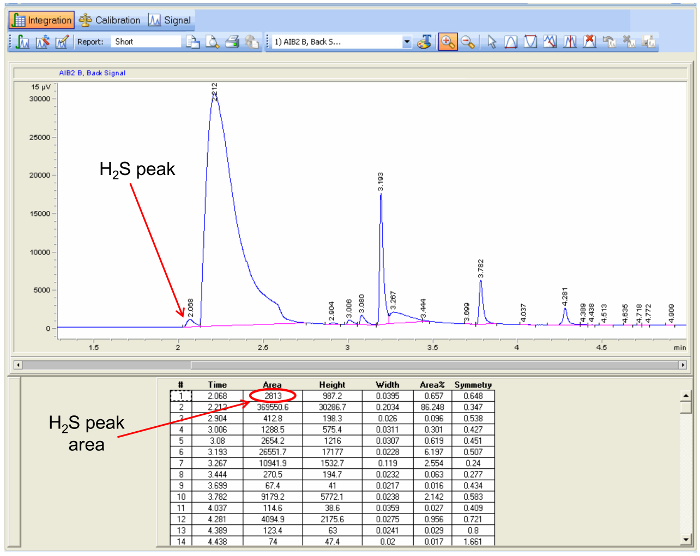This screenshot has height=556, width=700.
Task: Click the chromatogram scrollbar left arrow
Action: coord(18,365)
